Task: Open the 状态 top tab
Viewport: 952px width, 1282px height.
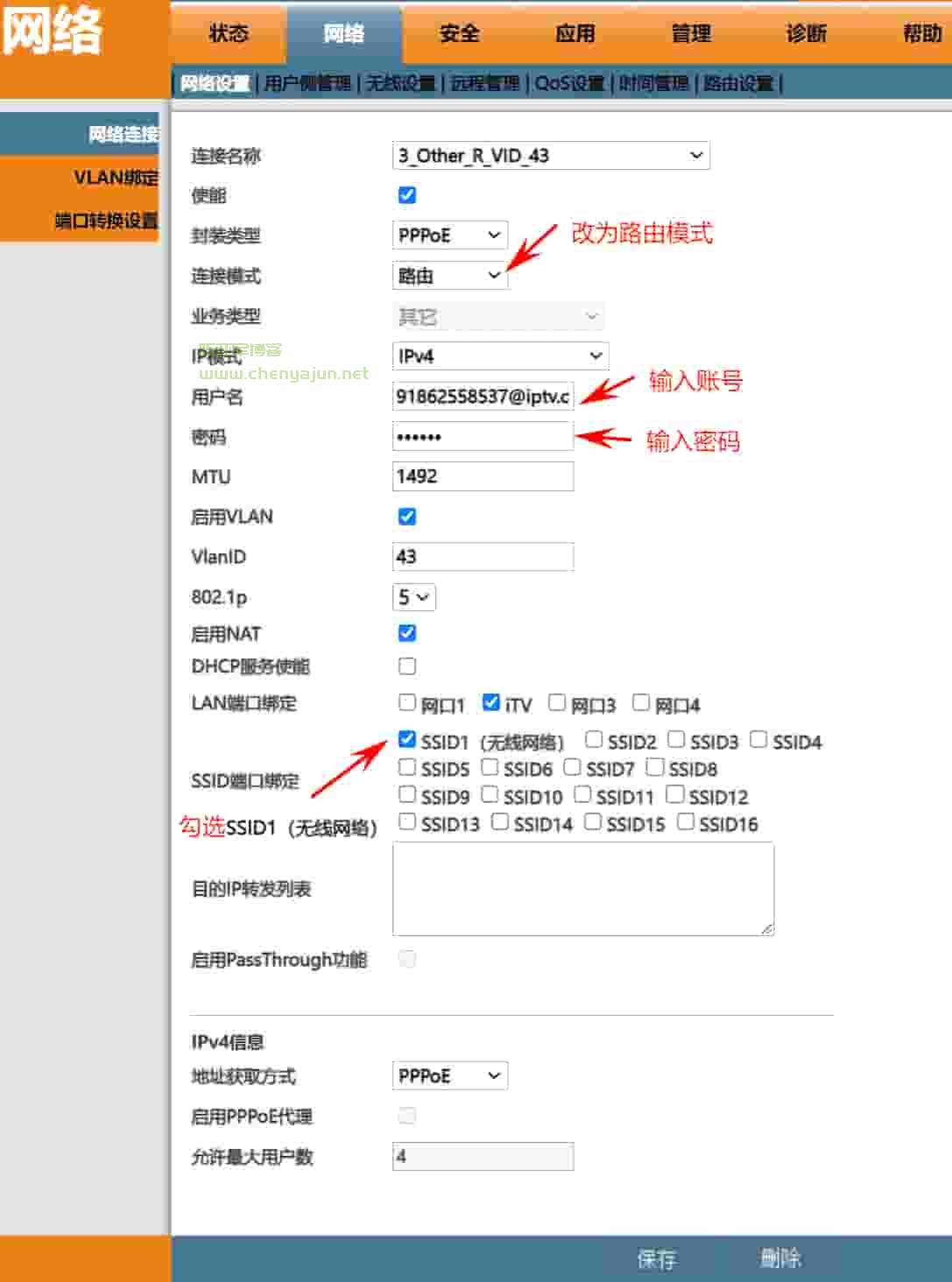Action: click(229, 33)
